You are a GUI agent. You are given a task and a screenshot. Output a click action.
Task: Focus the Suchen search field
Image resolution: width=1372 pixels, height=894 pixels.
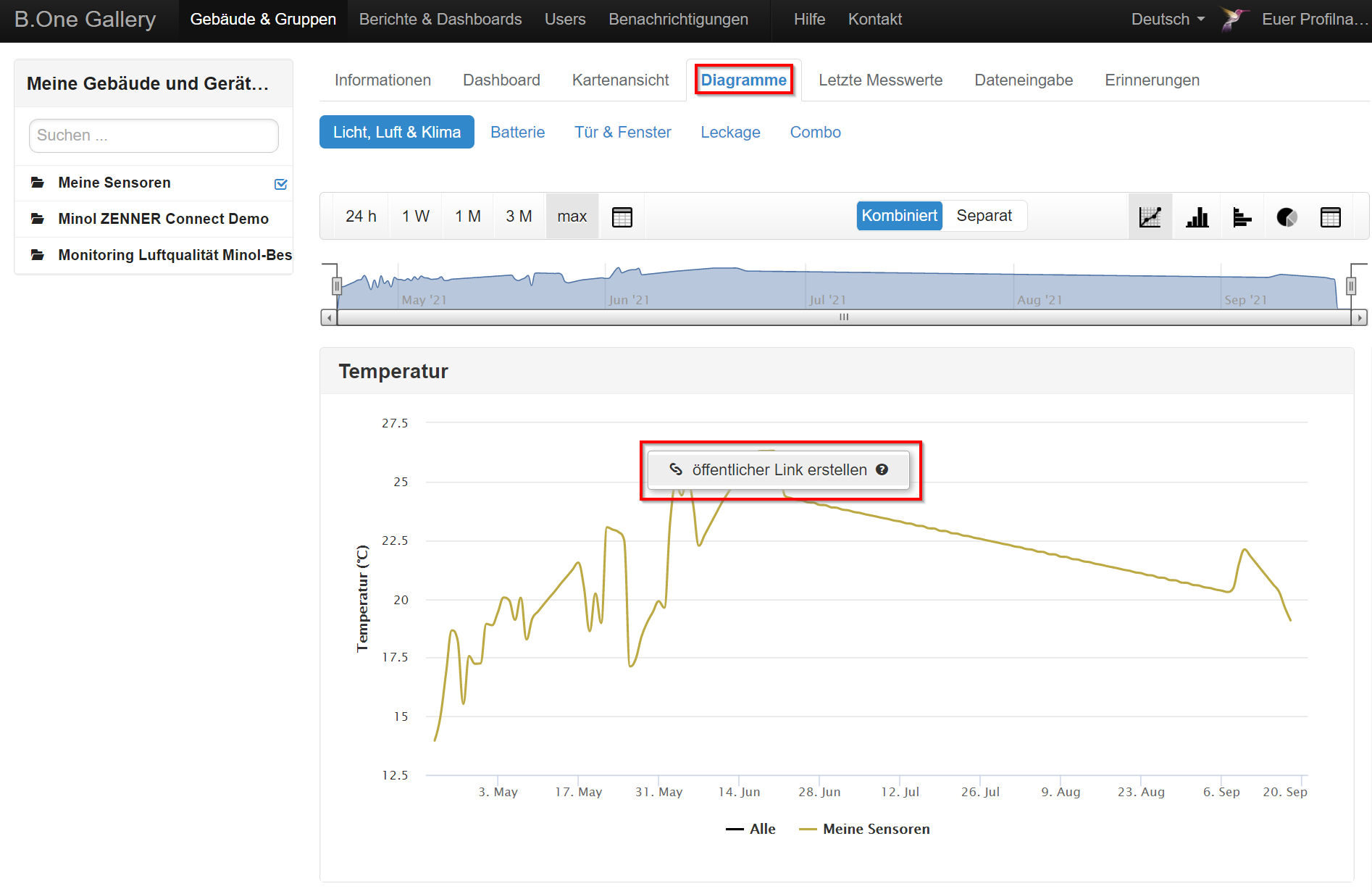tap(154, 135)
